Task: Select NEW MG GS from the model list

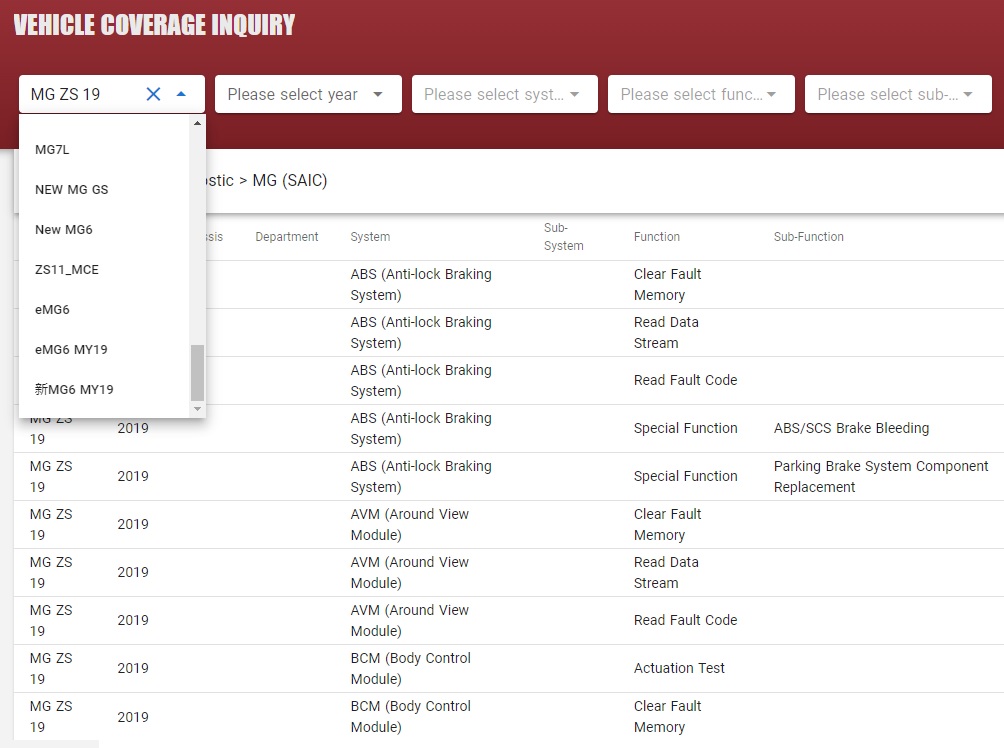Action: (x=104, y=190)
